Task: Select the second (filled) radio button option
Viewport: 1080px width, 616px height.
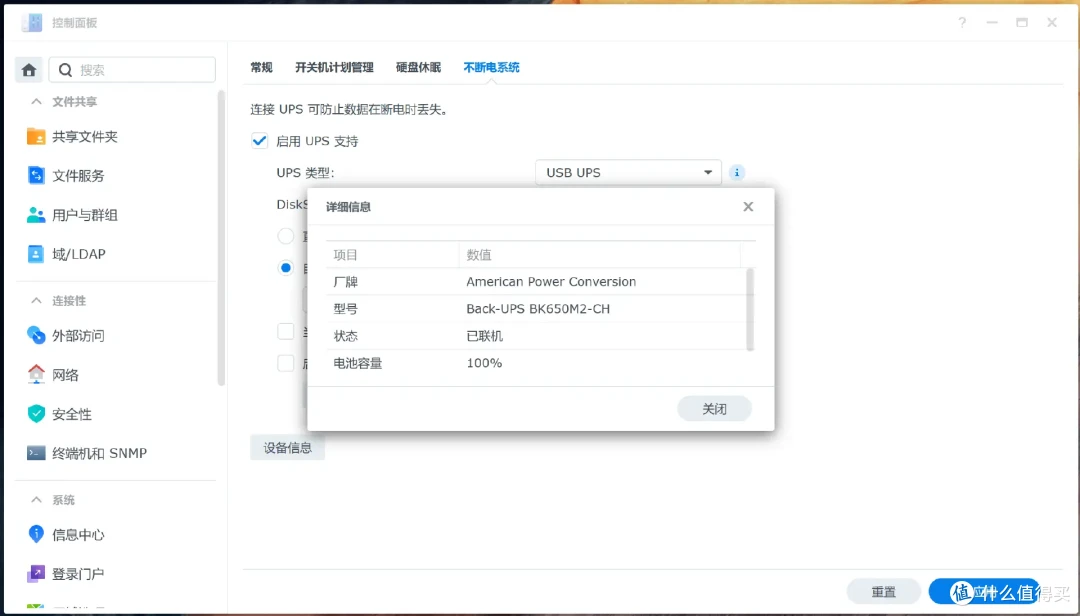Action: pos(286,268)
